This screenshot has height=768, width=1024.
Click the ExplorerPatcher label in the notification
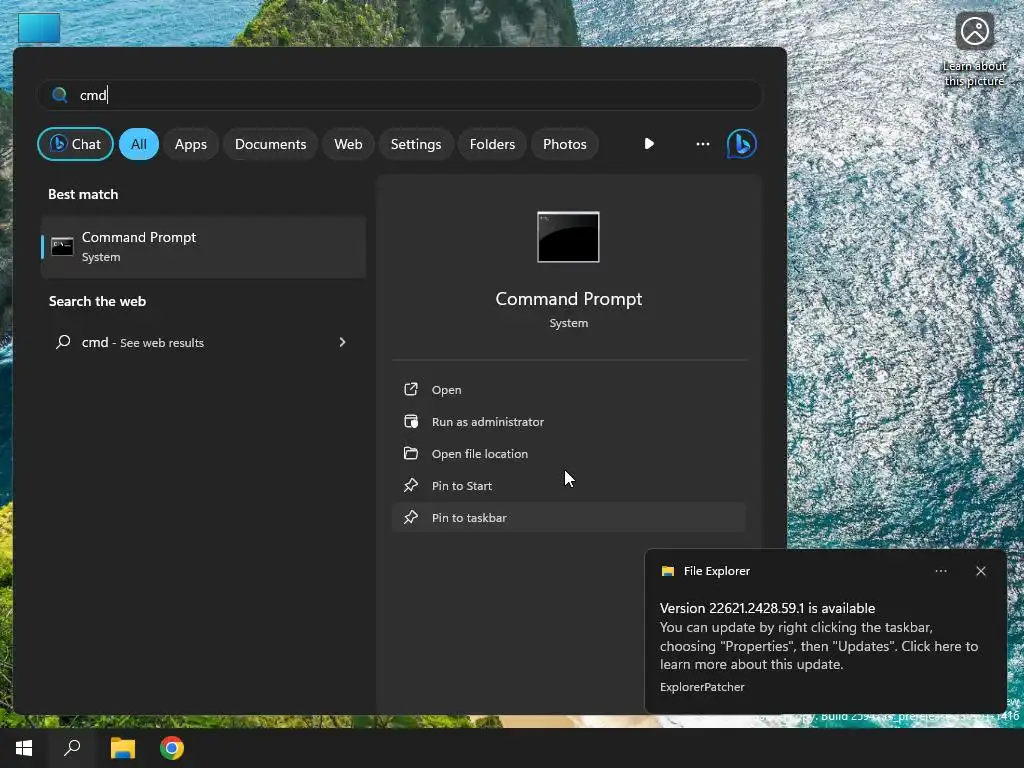(702, 687)
